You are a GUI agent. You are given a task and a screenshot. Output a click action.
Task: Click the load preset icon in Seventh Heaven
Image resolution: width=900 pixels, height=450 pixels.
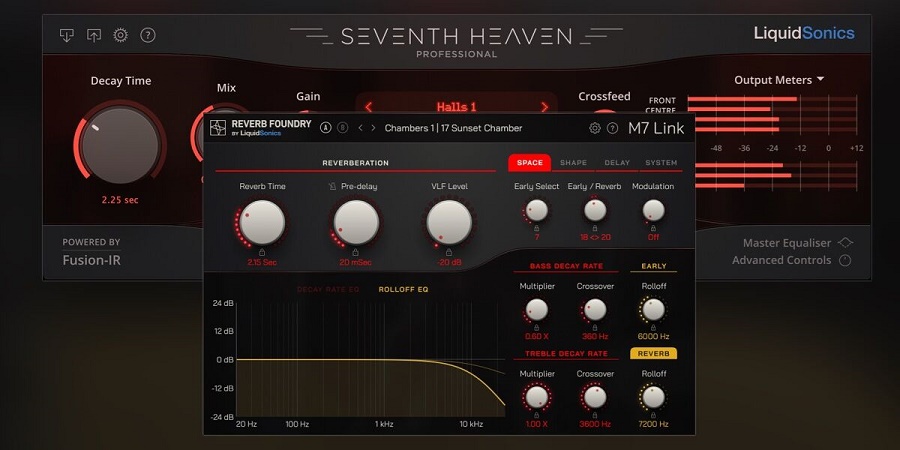[x=67, y=35]
